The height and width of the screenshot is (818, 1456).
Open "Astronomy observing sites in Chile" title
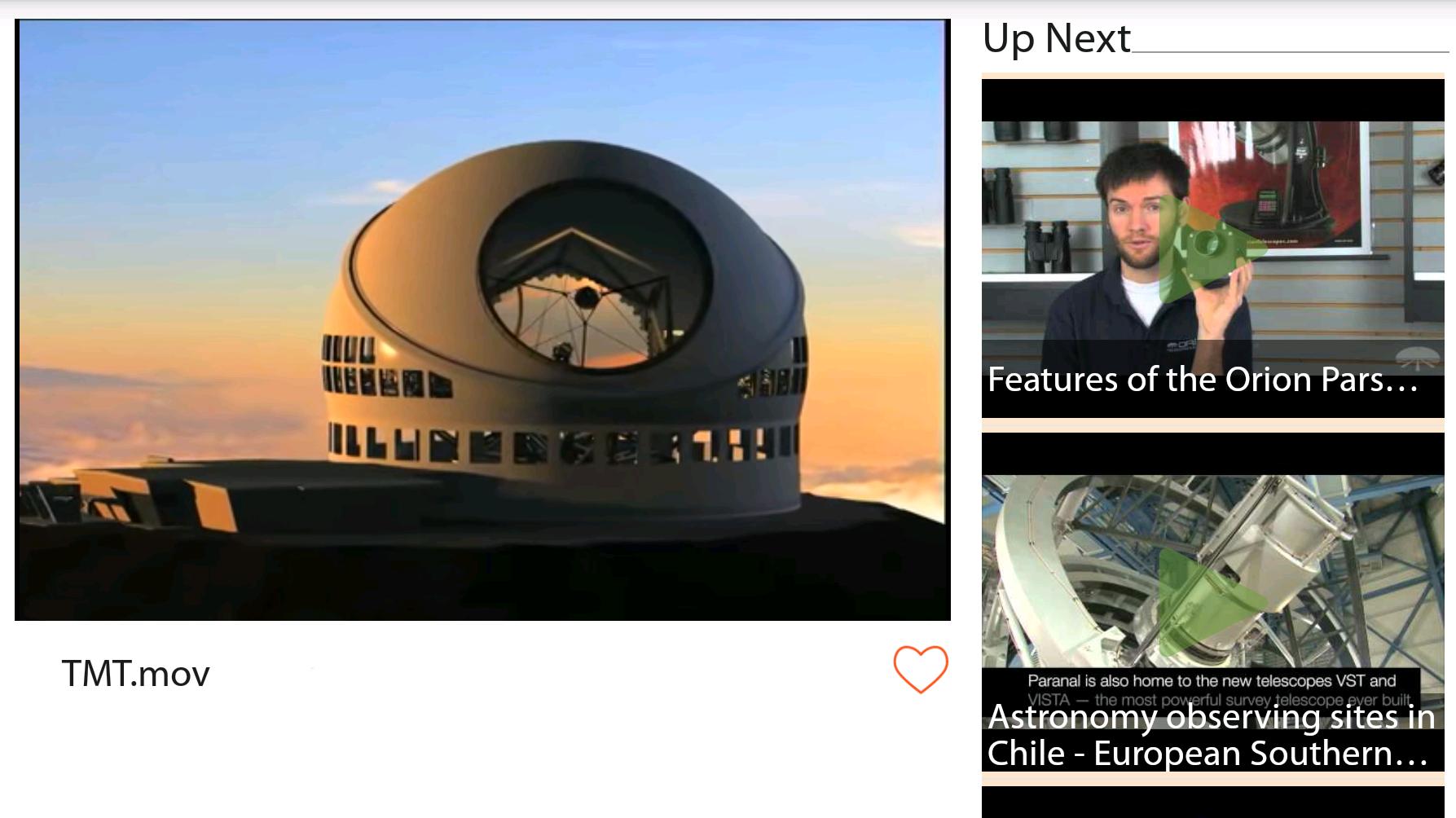1212,735
